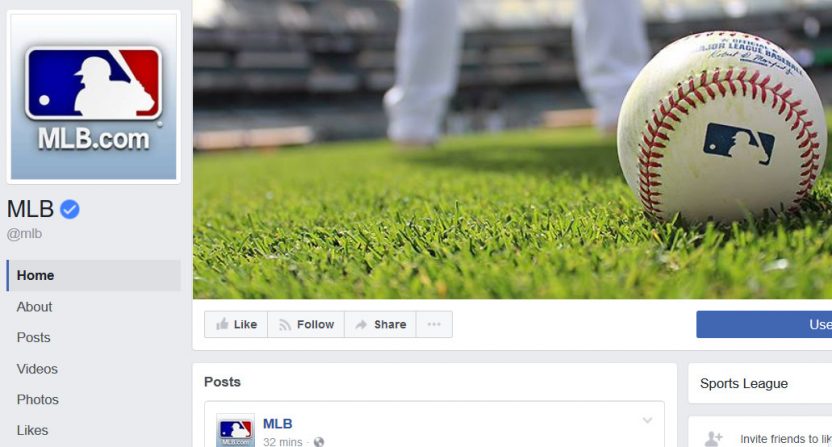Open the MLB.com profile picture
This screenshot has width=832, height=447.
click(x=93, y=97)
